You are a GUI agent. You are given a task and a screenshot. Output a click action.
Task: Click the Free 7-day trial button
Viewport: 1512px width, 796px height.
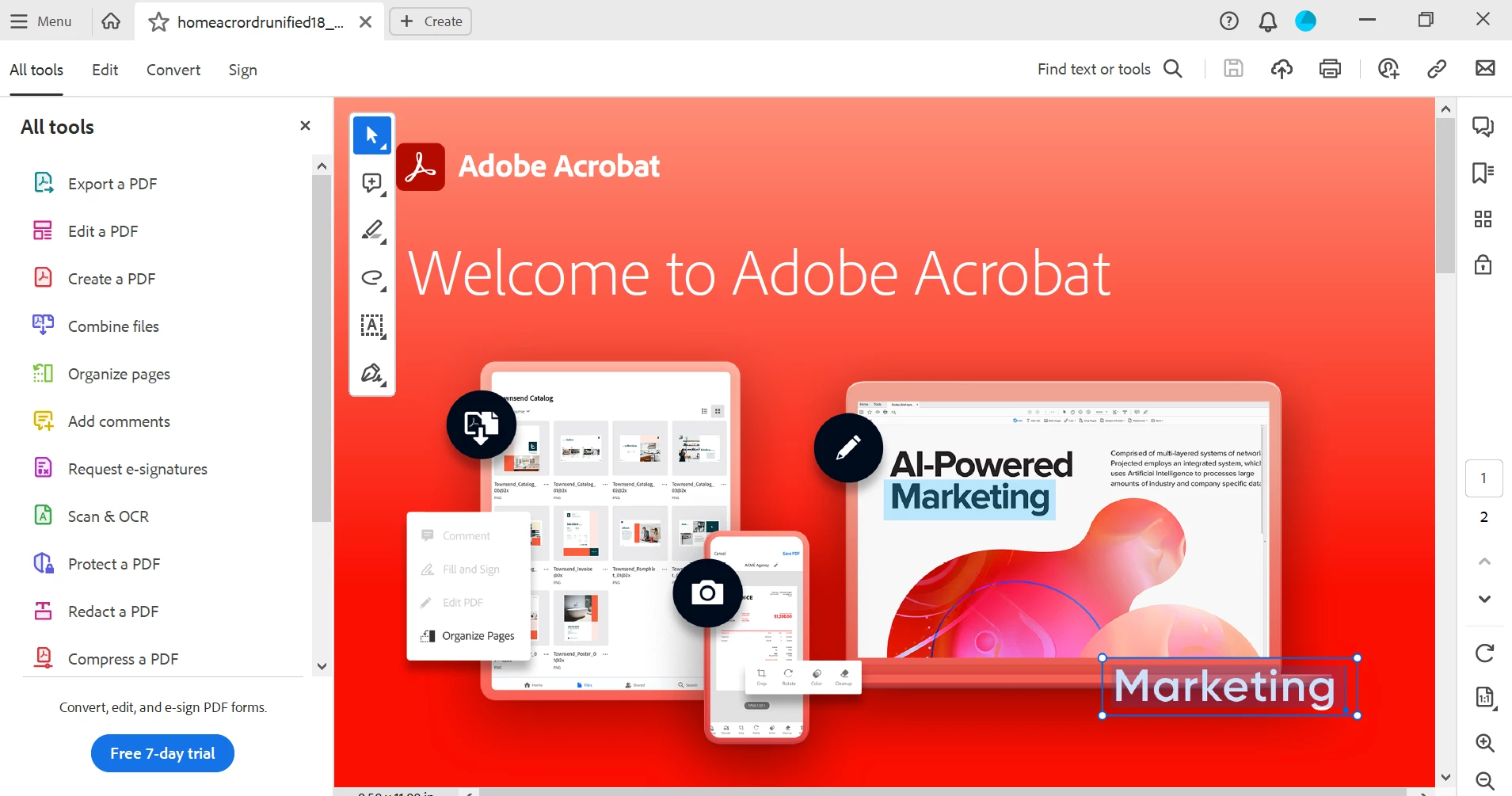coord(162,753)
